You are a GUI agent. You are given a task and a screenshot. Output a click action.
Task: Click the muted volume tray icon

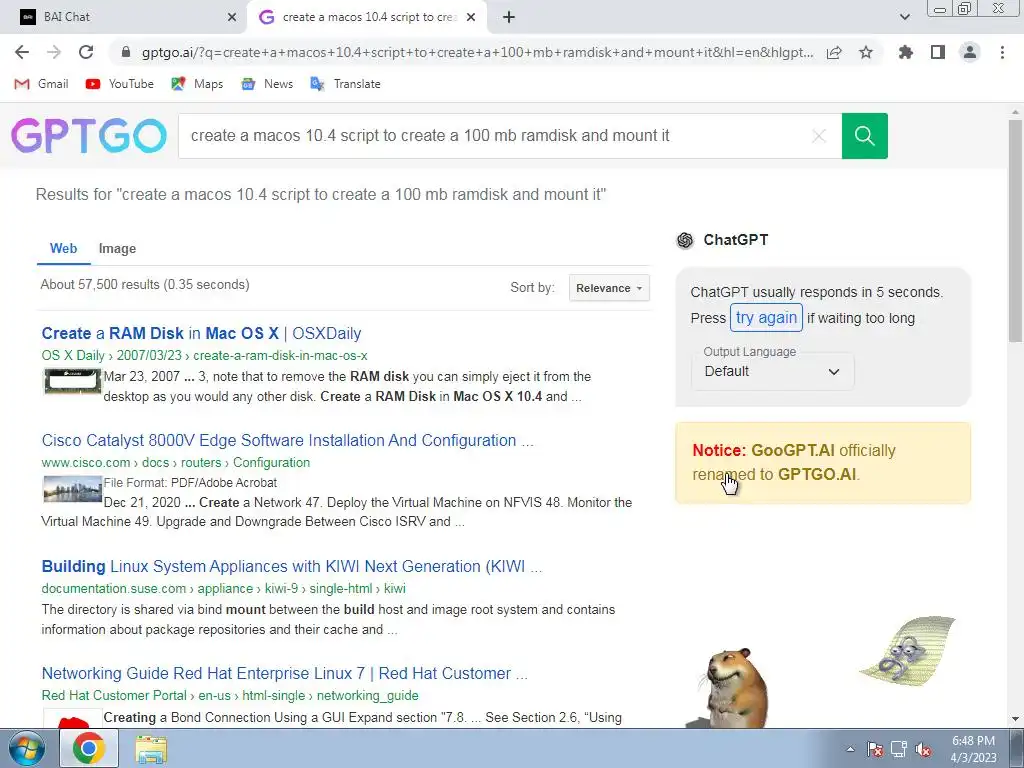pos(923,749)
